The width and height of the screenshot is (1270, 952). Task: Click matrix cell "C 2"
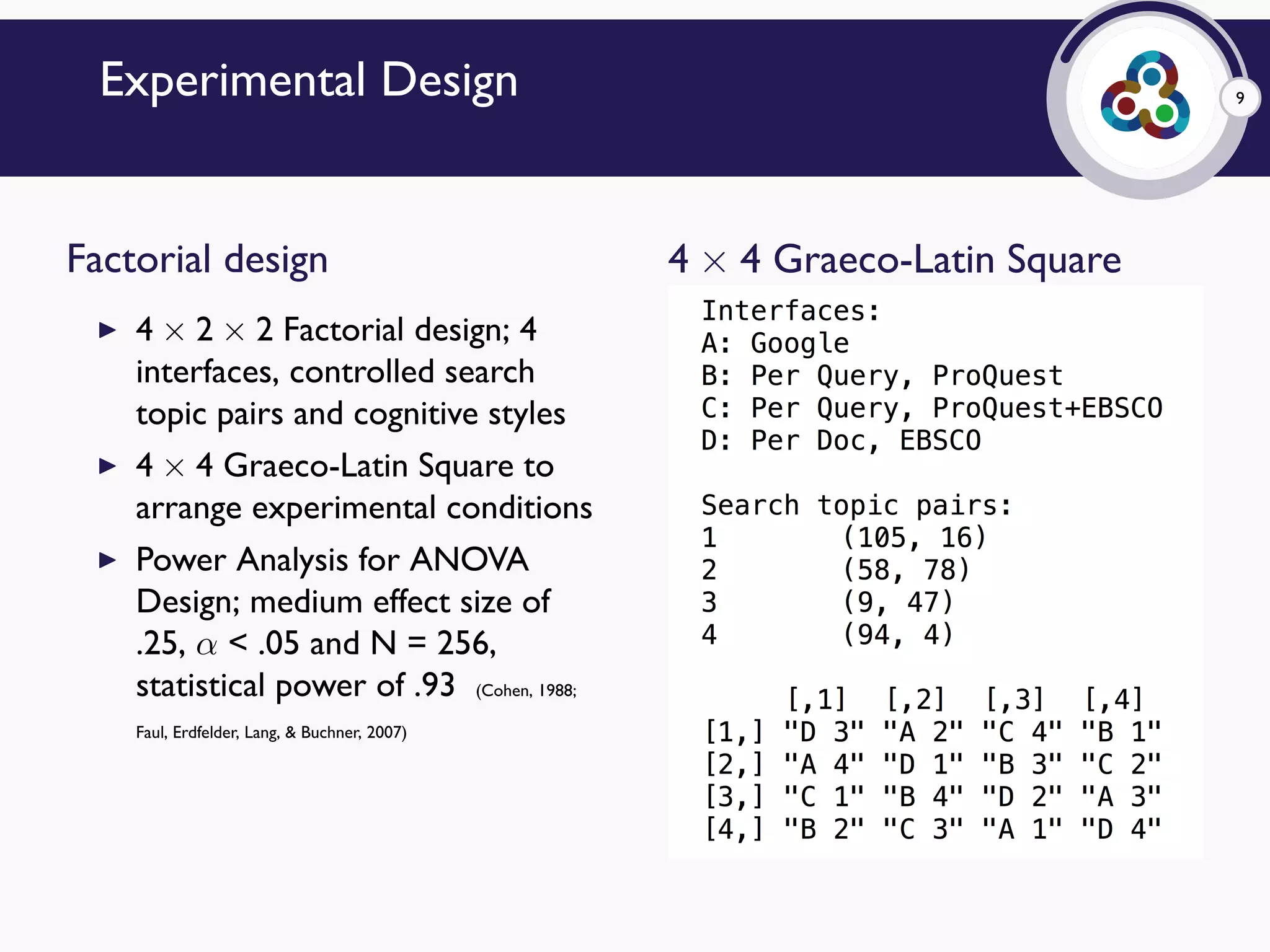point(1121,764)
